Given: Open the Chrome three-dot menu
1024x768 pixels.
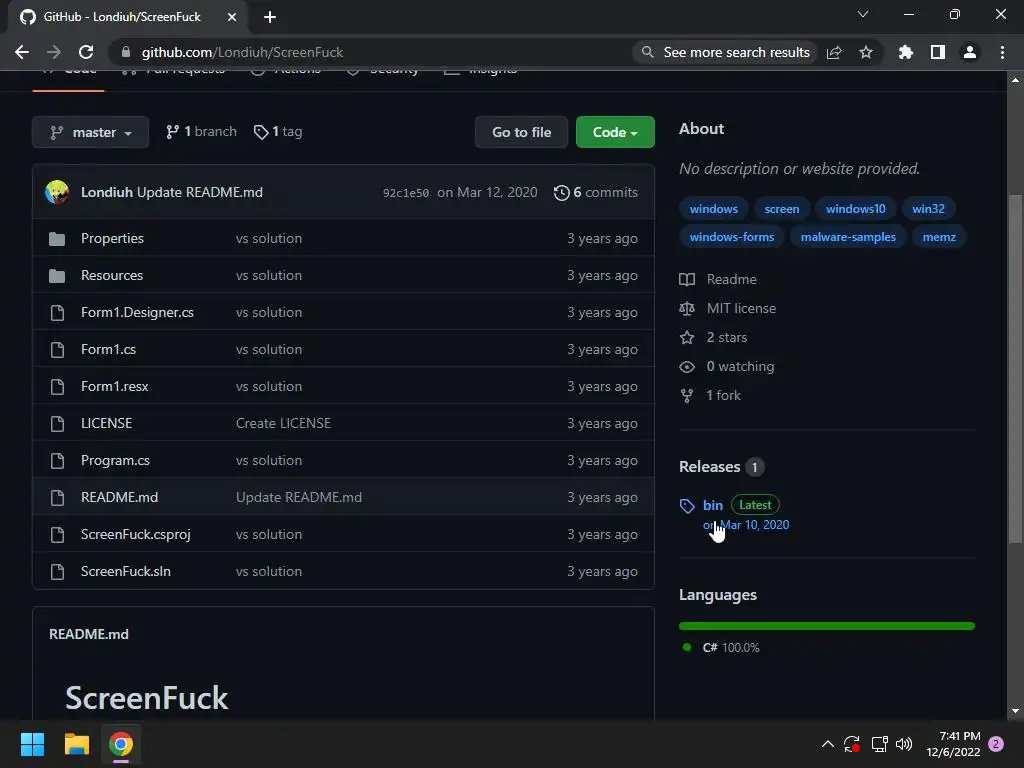Looking at the screenshot, I should 1002,52.
